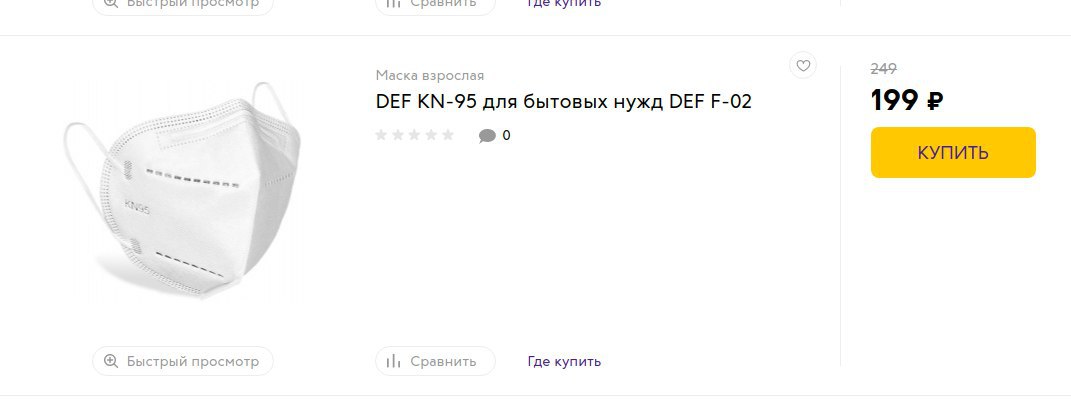The image size is (1071, 405).
Task: Rate the mask with the second star
Action: pyautogui.click(x=398, y=135)
